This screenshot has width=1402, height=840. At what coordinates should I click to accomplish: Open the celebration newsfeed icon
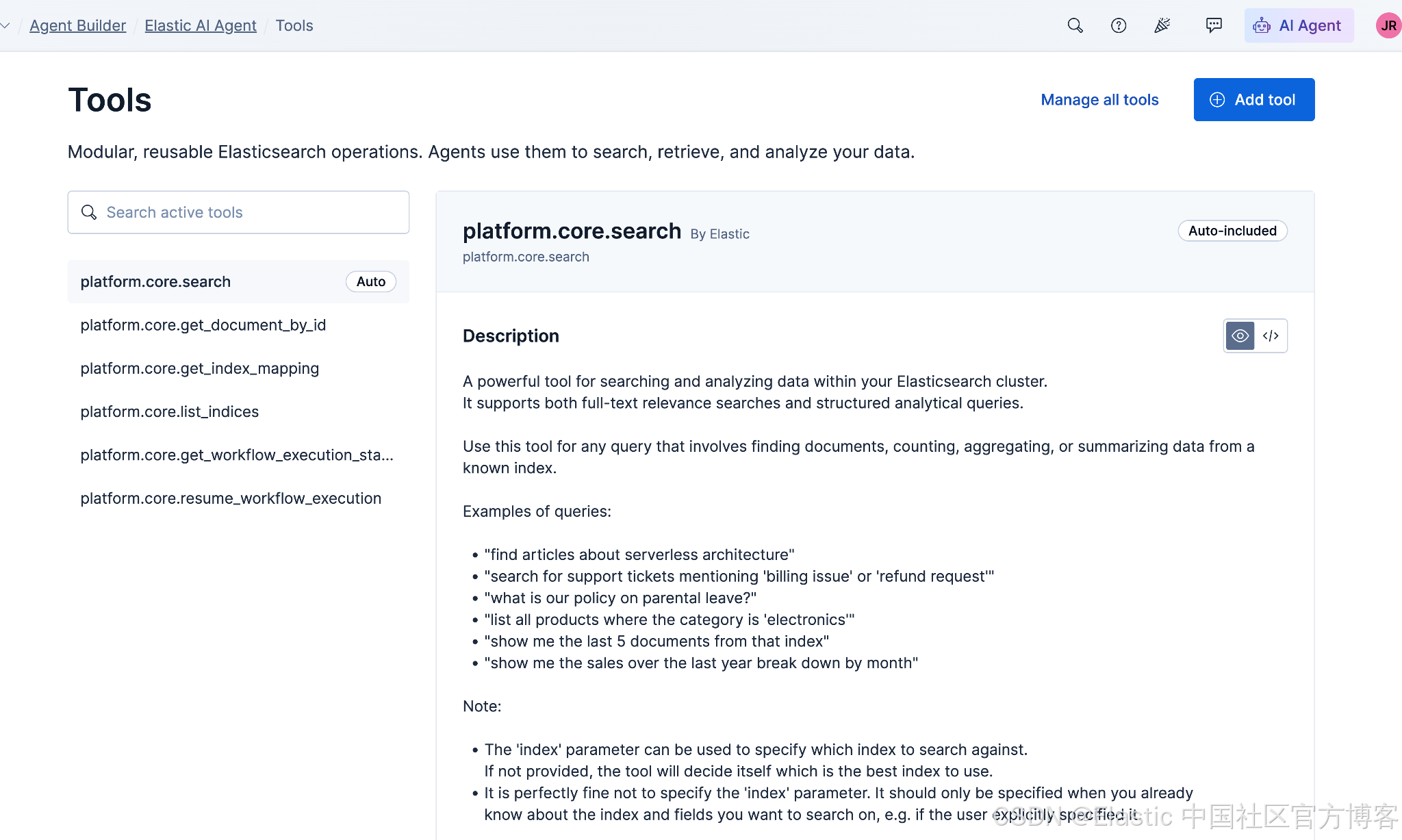click(x=1162, y=25)
